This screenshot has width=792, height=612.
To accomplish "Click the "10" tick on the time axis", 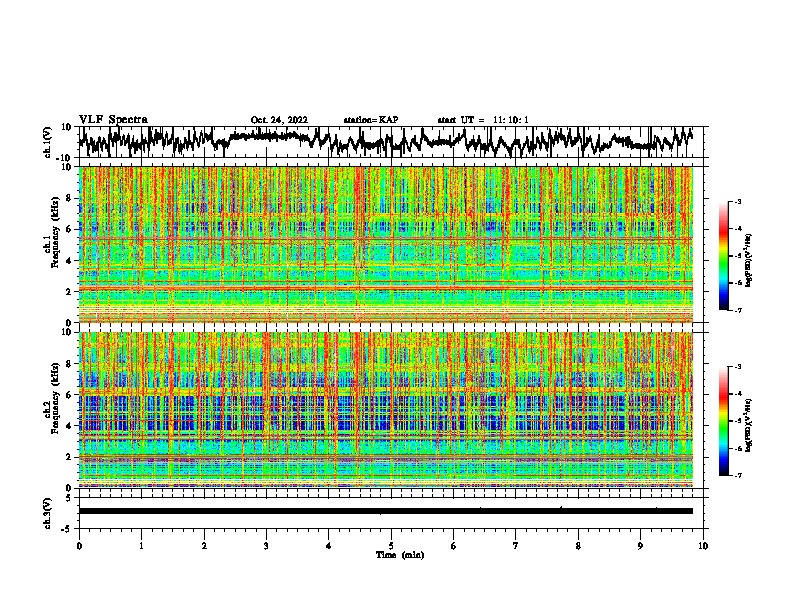I will click(703, 546).
